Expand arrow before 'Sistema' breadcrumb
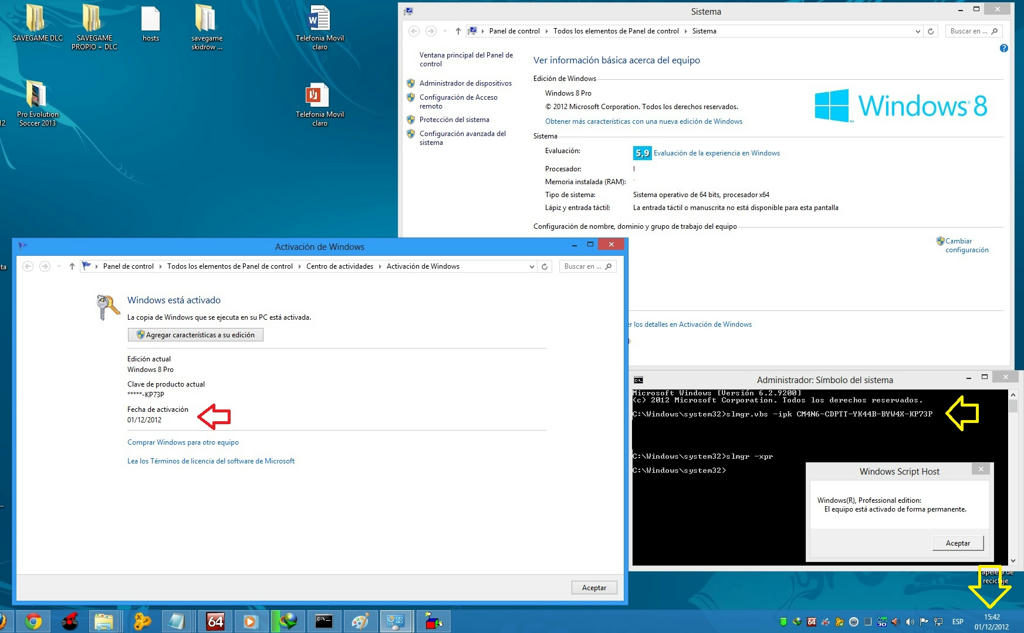The image size is (1024, 633). coord(686,31)
